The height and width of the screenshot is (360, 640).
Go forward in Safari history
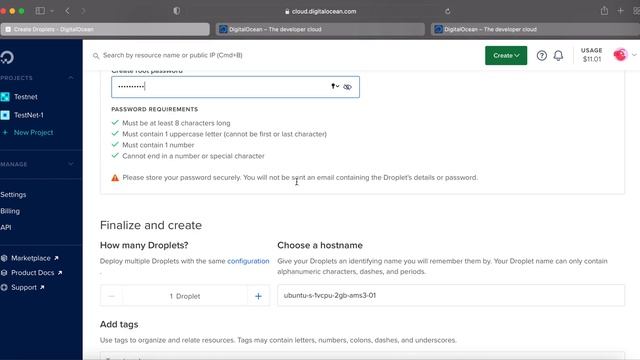[x=83, y=11]
